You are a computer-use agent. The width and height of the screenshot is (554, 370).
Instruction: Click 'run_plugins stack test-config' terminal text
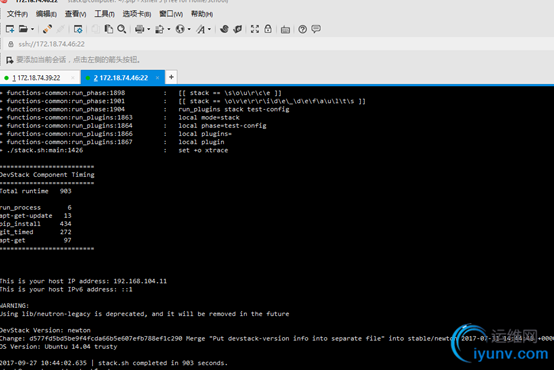tap(234, 109)
